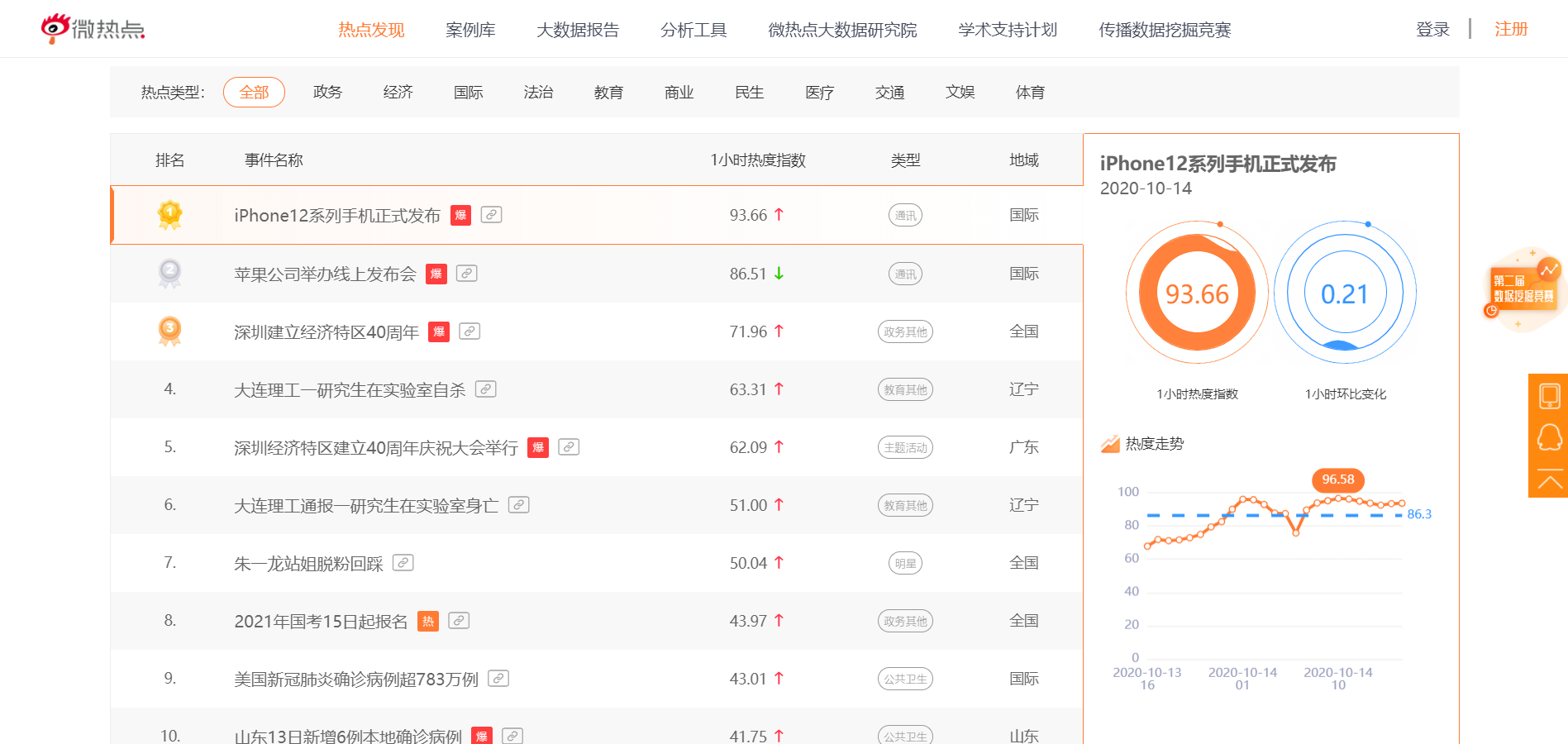
Task: Click the 热度走势 chart icon
Action: tap(1110, 444)
